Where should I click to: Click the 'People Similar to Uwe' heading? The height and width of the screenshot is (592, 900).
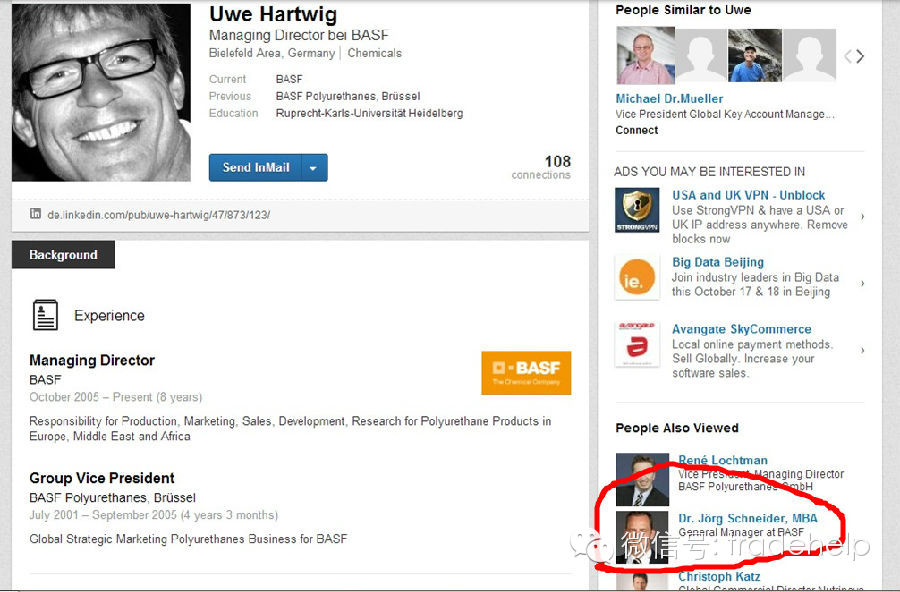pyautogui.click(x=683, y=10)
